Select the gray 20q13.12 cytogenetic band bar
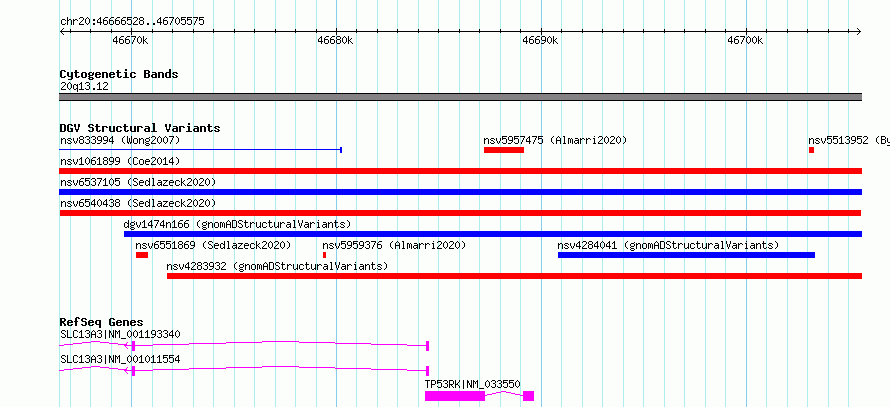The image size is (890, 407). coord(461,97)
